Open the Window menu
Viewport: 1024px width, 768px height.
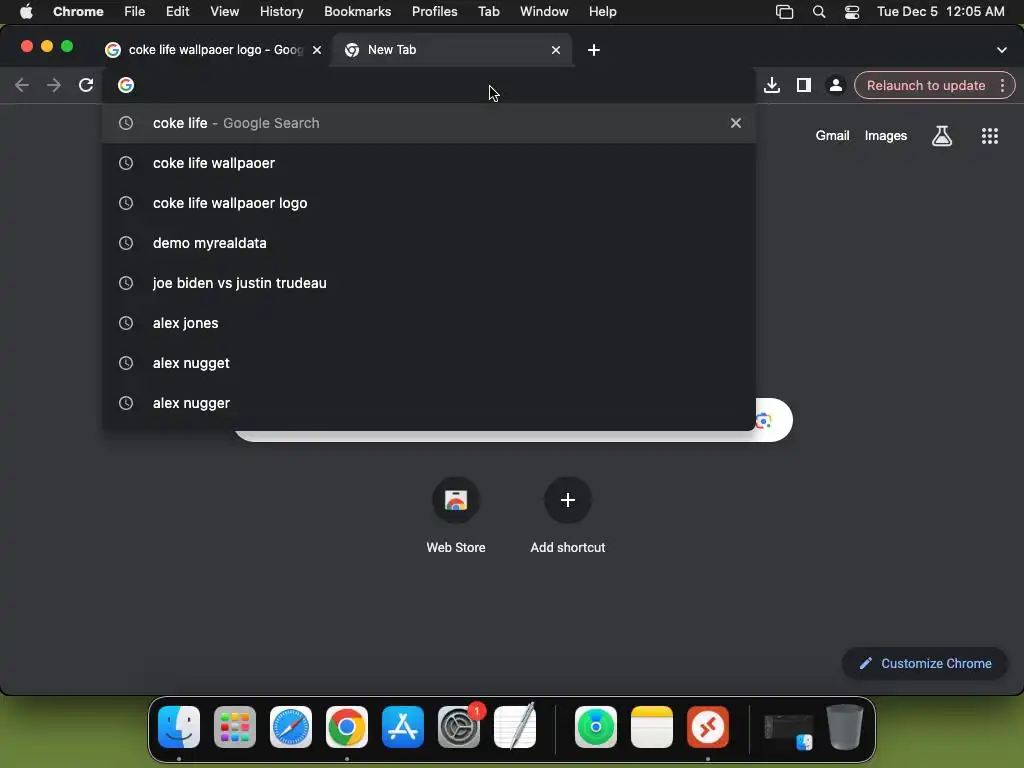(544, 12)
